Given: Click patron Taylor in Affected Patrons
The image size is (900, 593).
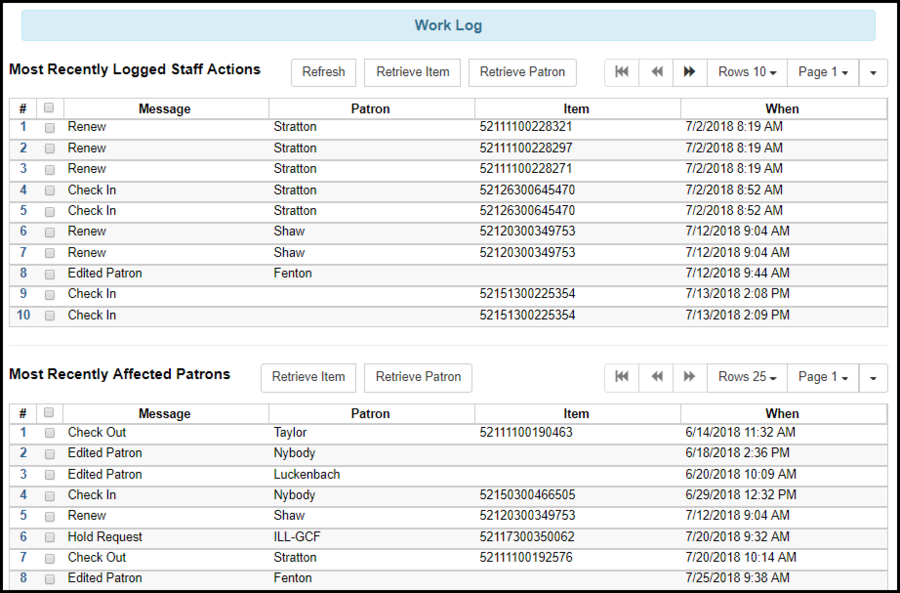Looking at the screenshot, I should [x=290, y=432].
